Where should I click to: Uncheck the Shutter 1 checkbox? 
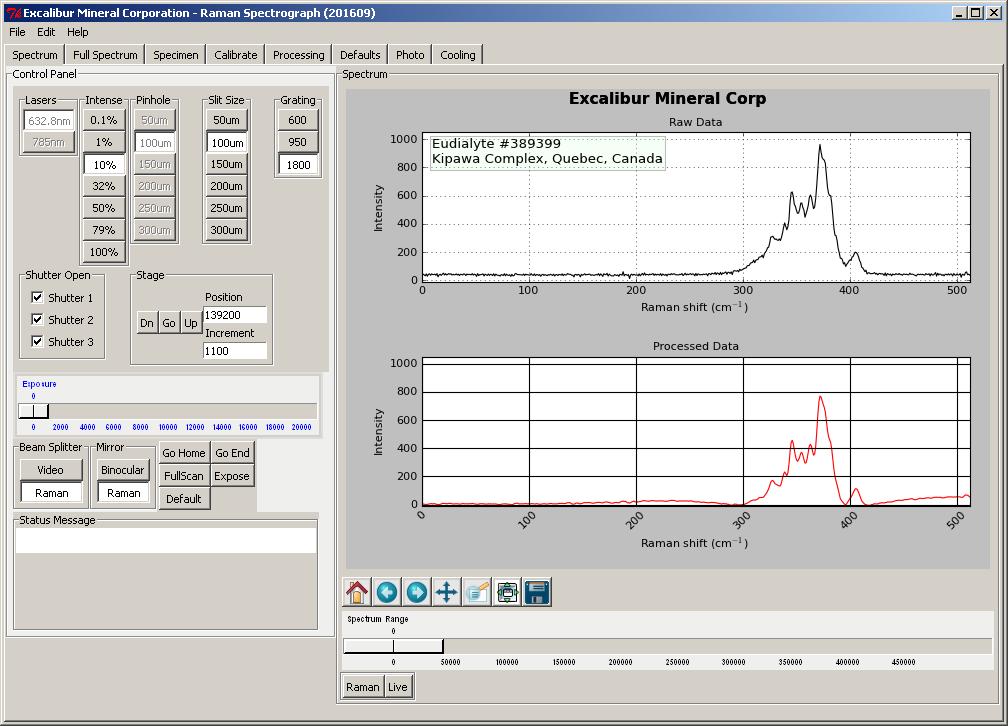(37, 298)
